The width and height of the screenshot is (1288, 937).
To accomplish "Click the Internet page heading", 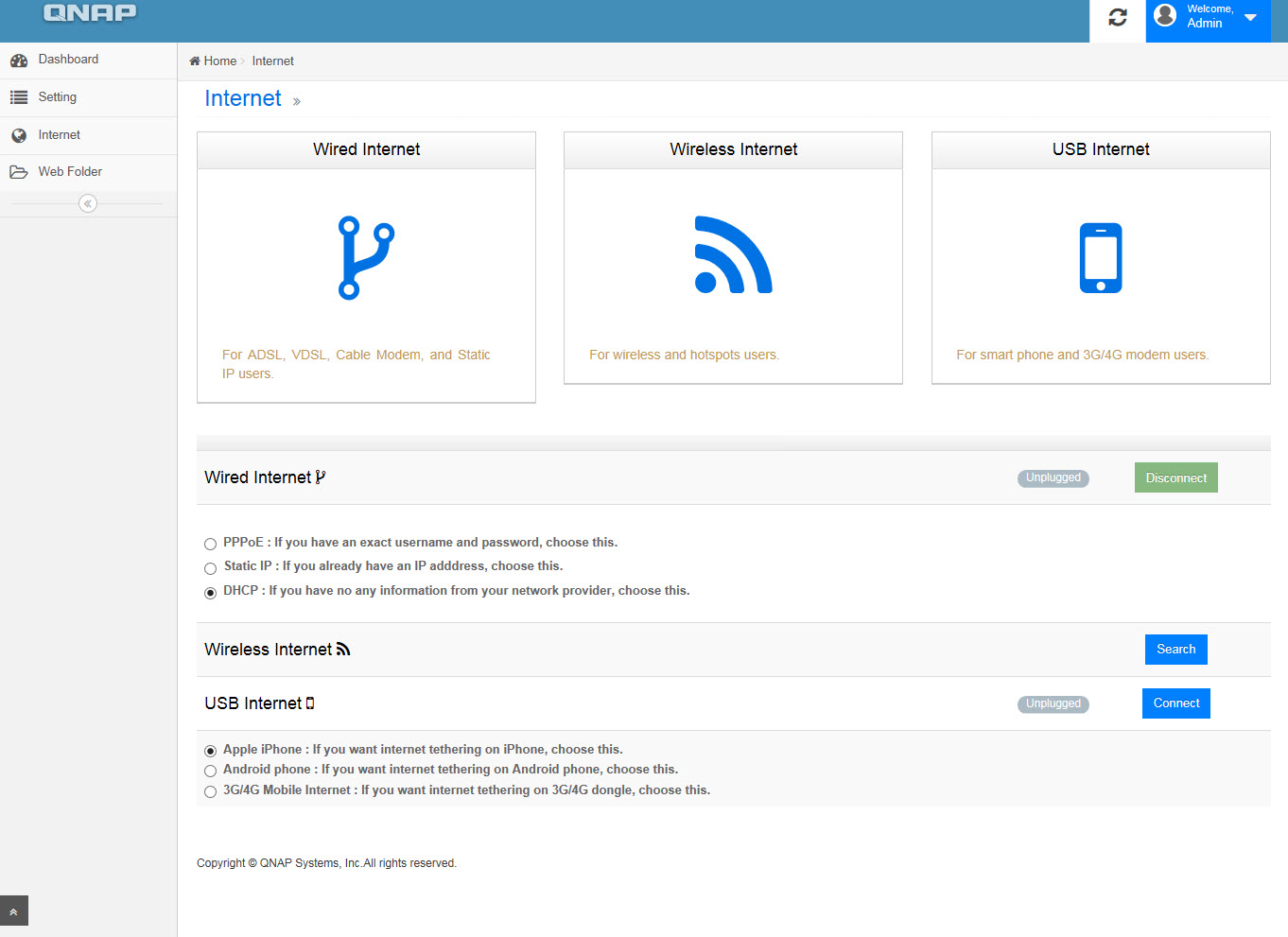I will click(x=243, y=98).
